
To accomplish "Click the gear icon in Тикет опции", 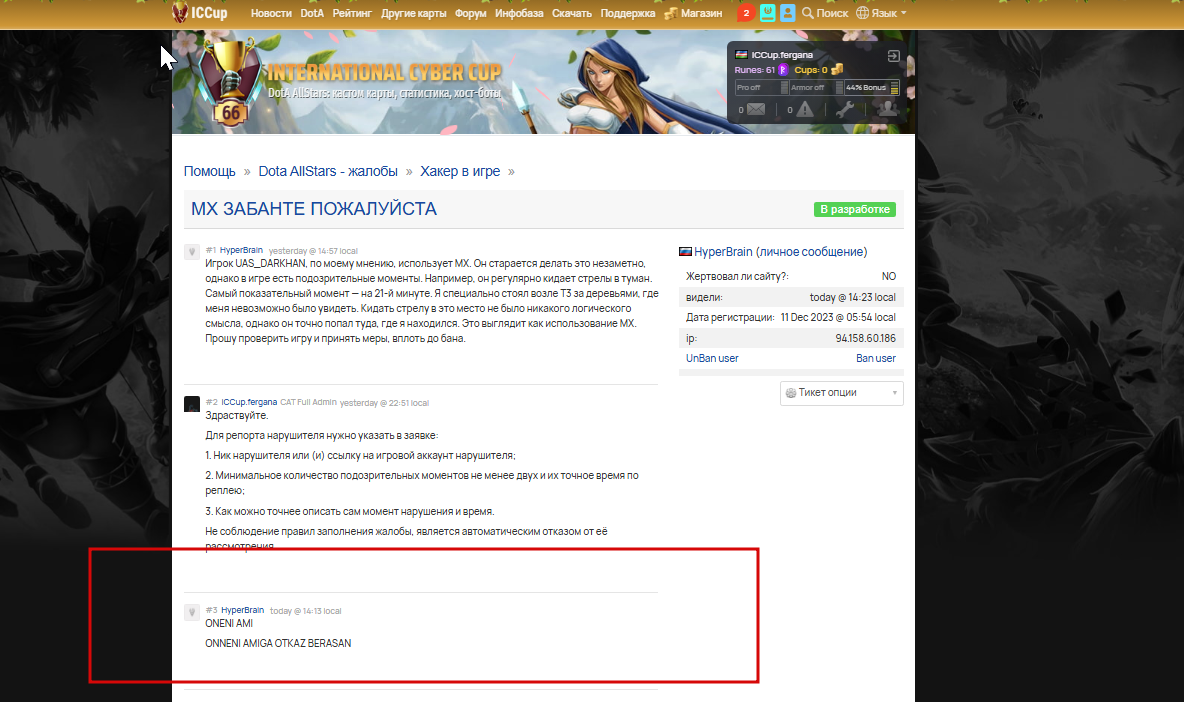I will (x=791, y=393).
